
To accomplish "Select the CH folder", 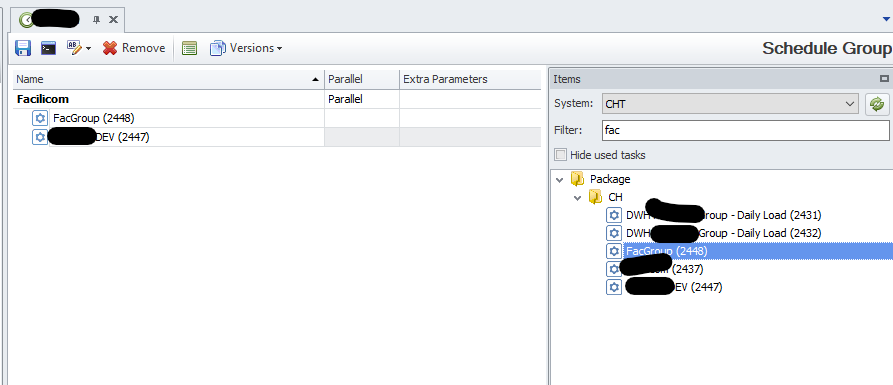I will coord(615,198).
